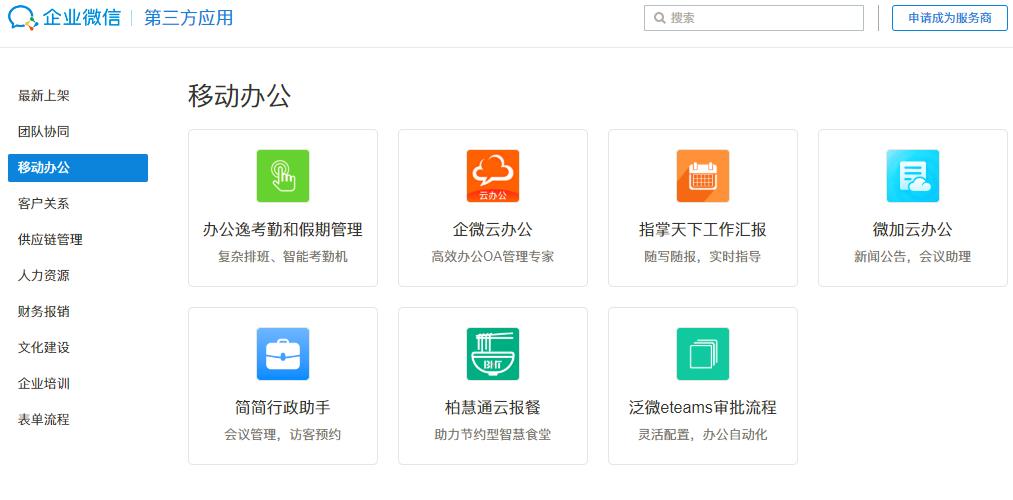Click the green stacked pages icon for 泛微eteams
Image resolution: width=1013 pixels, height=500 pixels.
click(703, 354)
